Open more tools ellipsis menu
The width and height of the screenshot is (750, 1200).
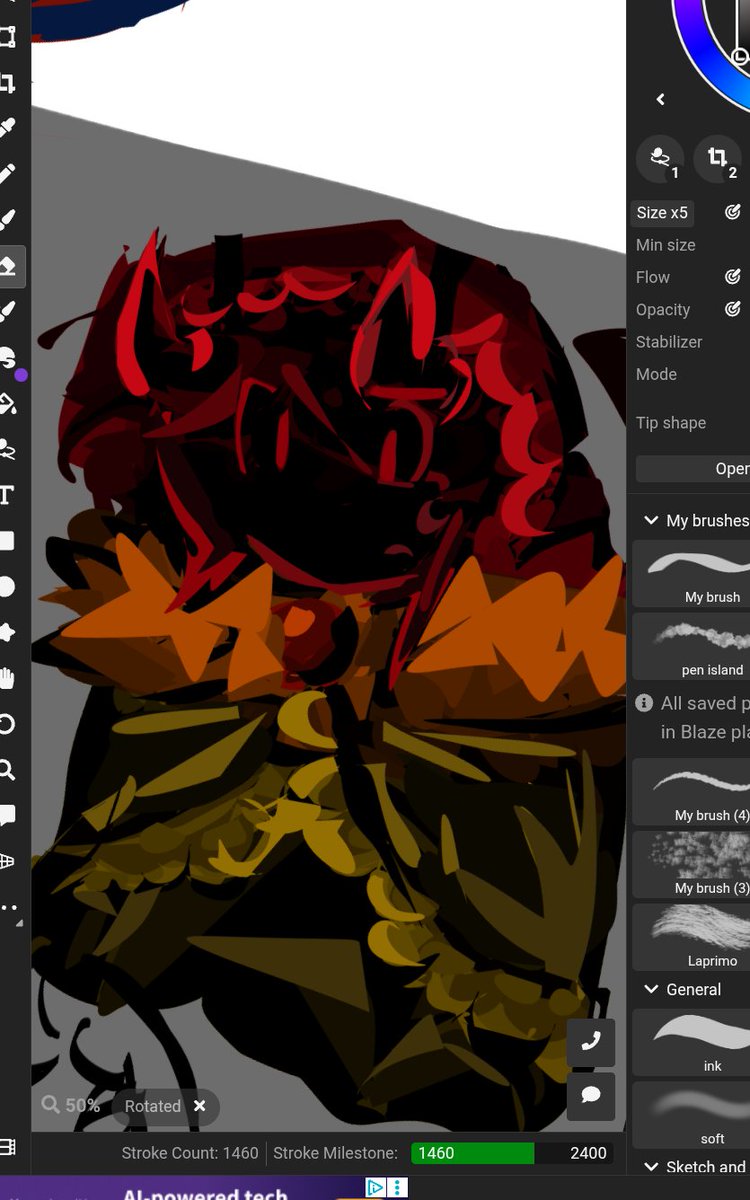pos(9,909)
